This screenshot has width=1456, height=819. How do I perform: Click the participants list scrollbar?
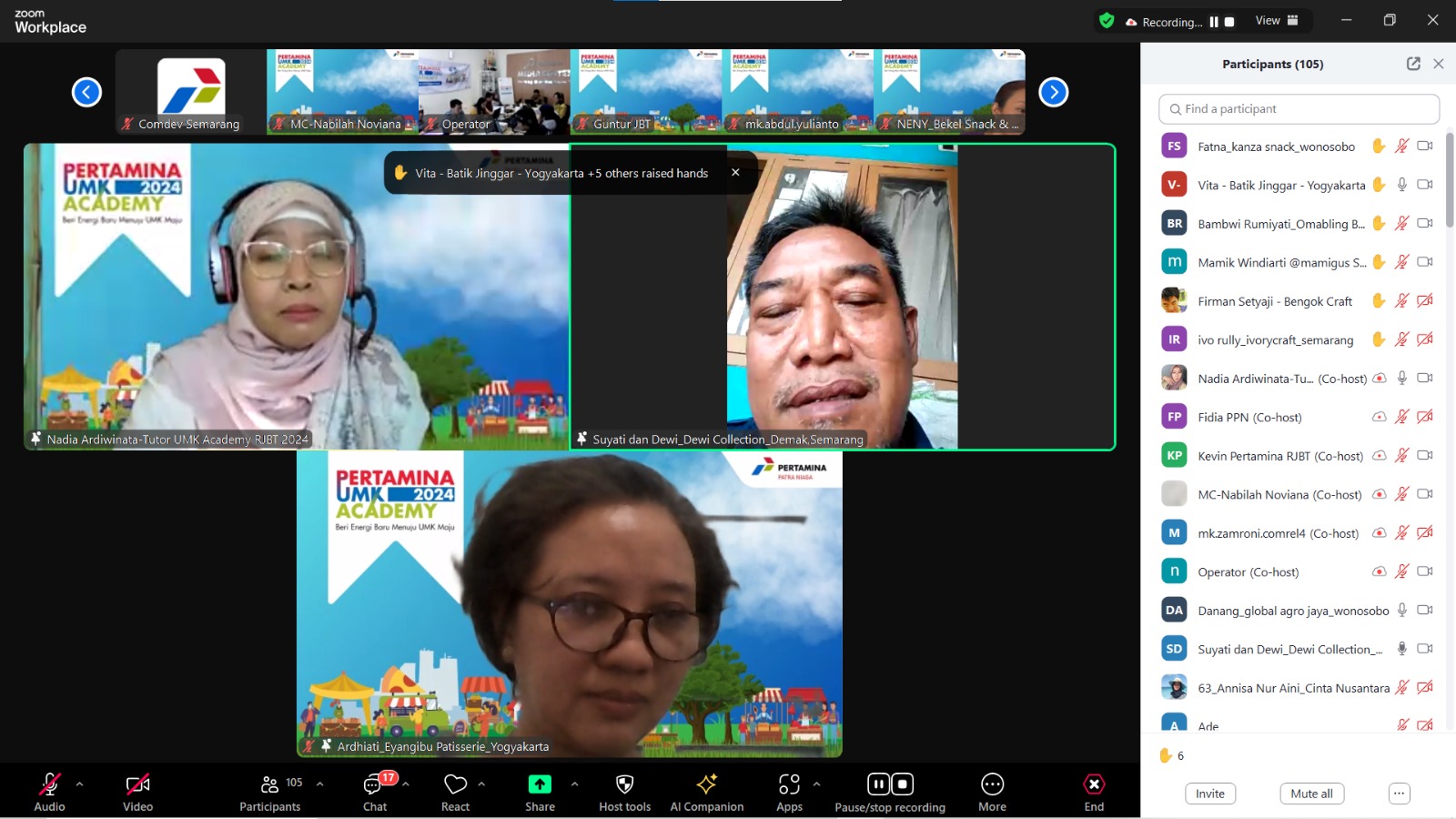tap(1450, 180)
